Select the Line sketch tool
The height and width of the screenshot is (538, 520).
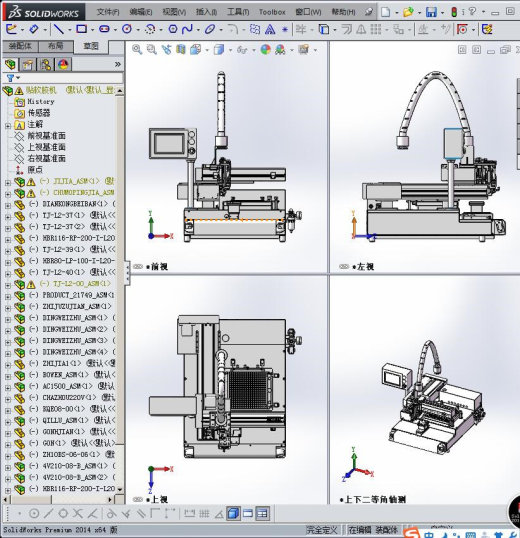click(x=59, y=30)
